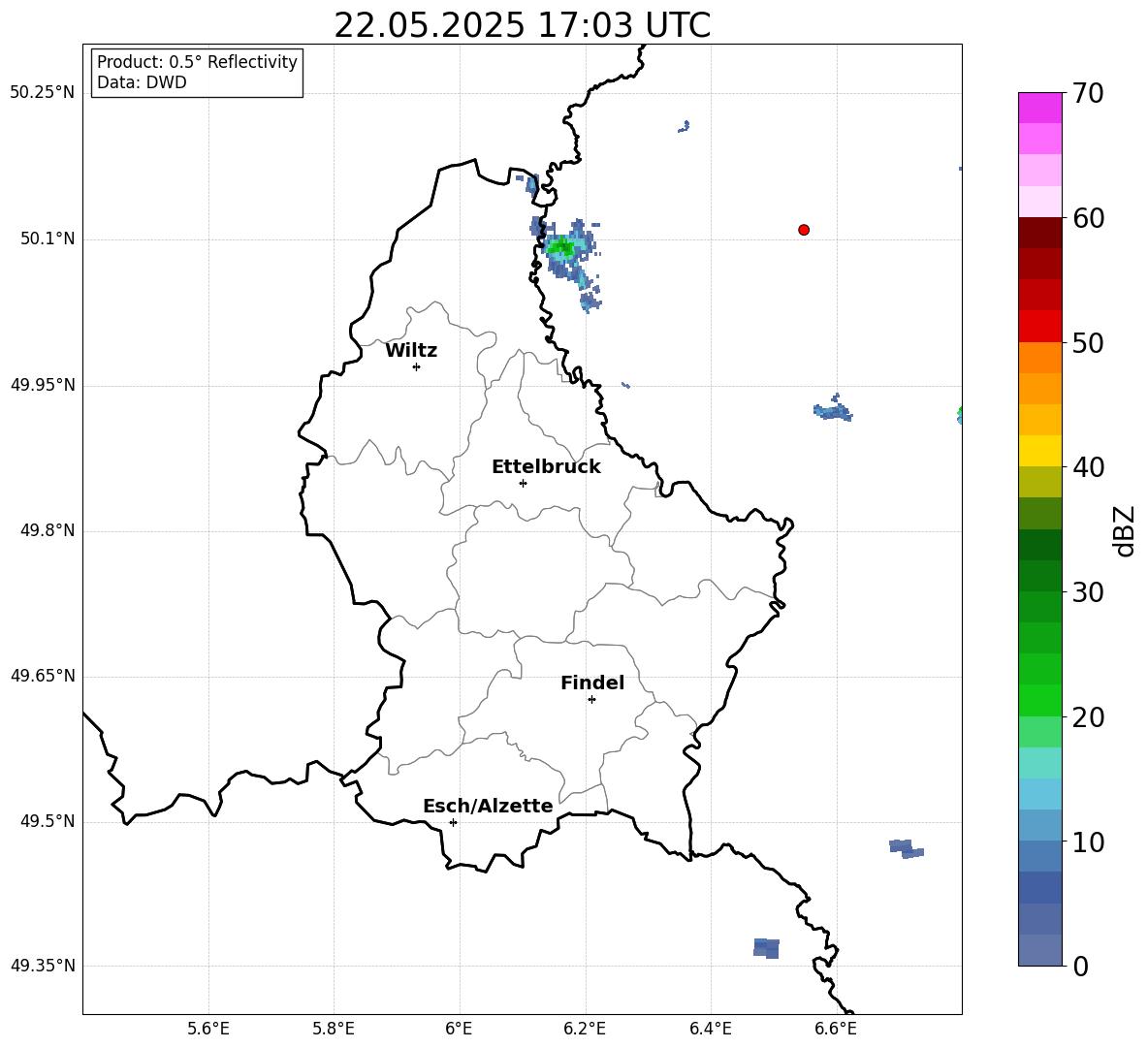Click the Data: DWD text
The image size is (1148, 1048).
point(142,82)
